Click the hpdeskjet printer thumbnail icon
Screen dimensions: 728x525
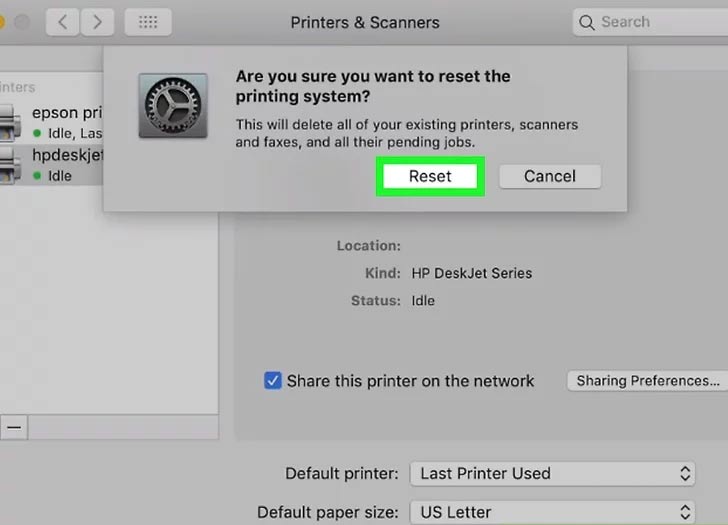(x=8, y=164)
